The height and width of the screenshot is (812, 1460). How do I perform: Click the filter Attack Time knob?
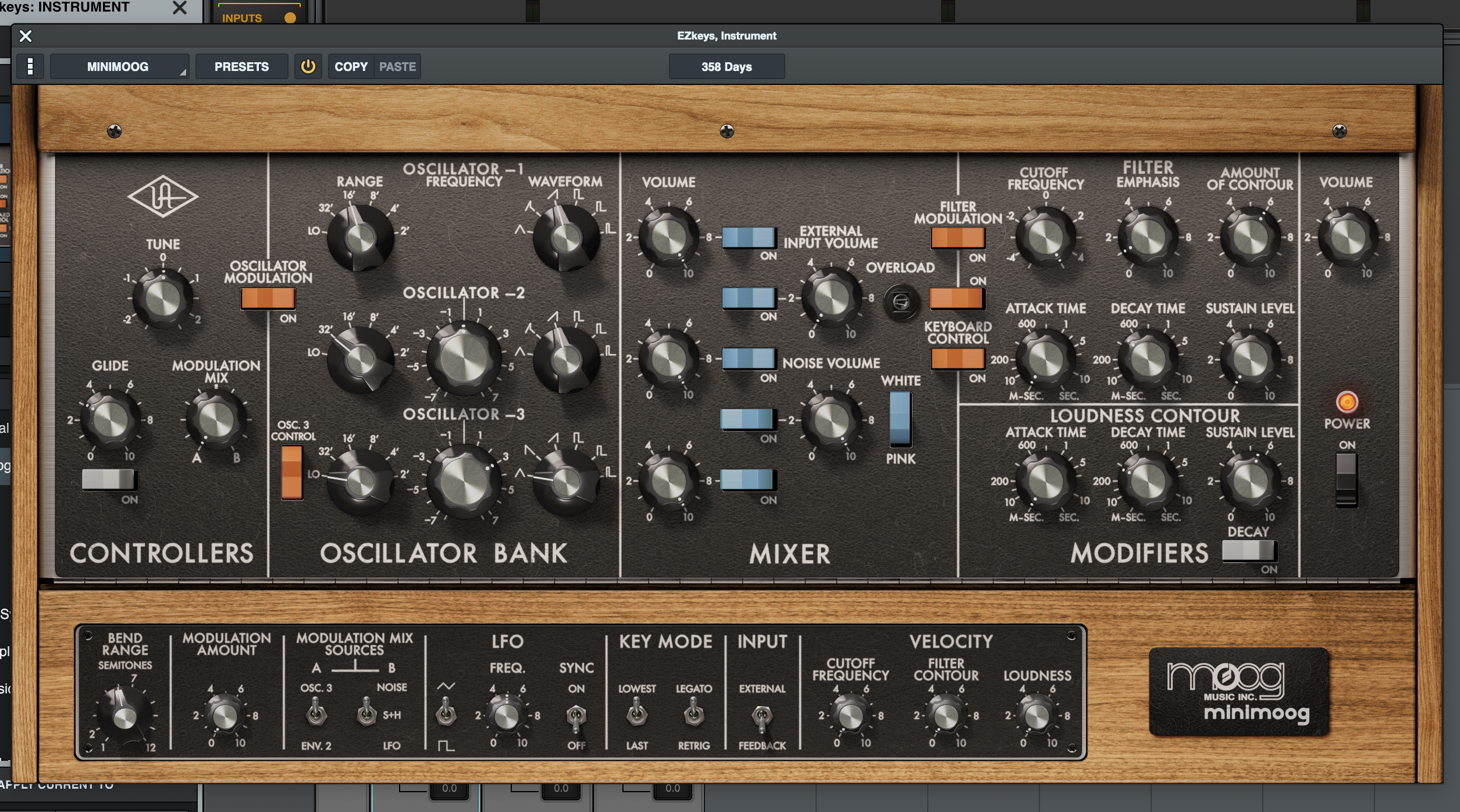pyautogui.click(x=1045, y=359)
